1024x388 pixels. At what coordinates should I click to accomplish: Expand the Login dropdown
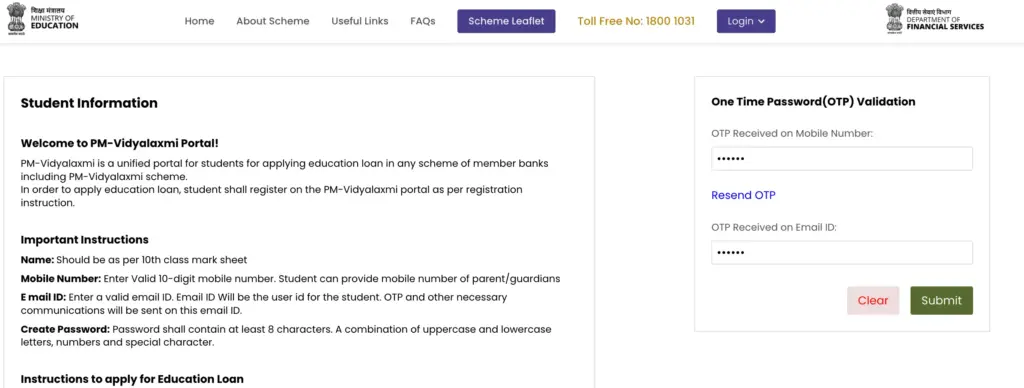[746, 21]
